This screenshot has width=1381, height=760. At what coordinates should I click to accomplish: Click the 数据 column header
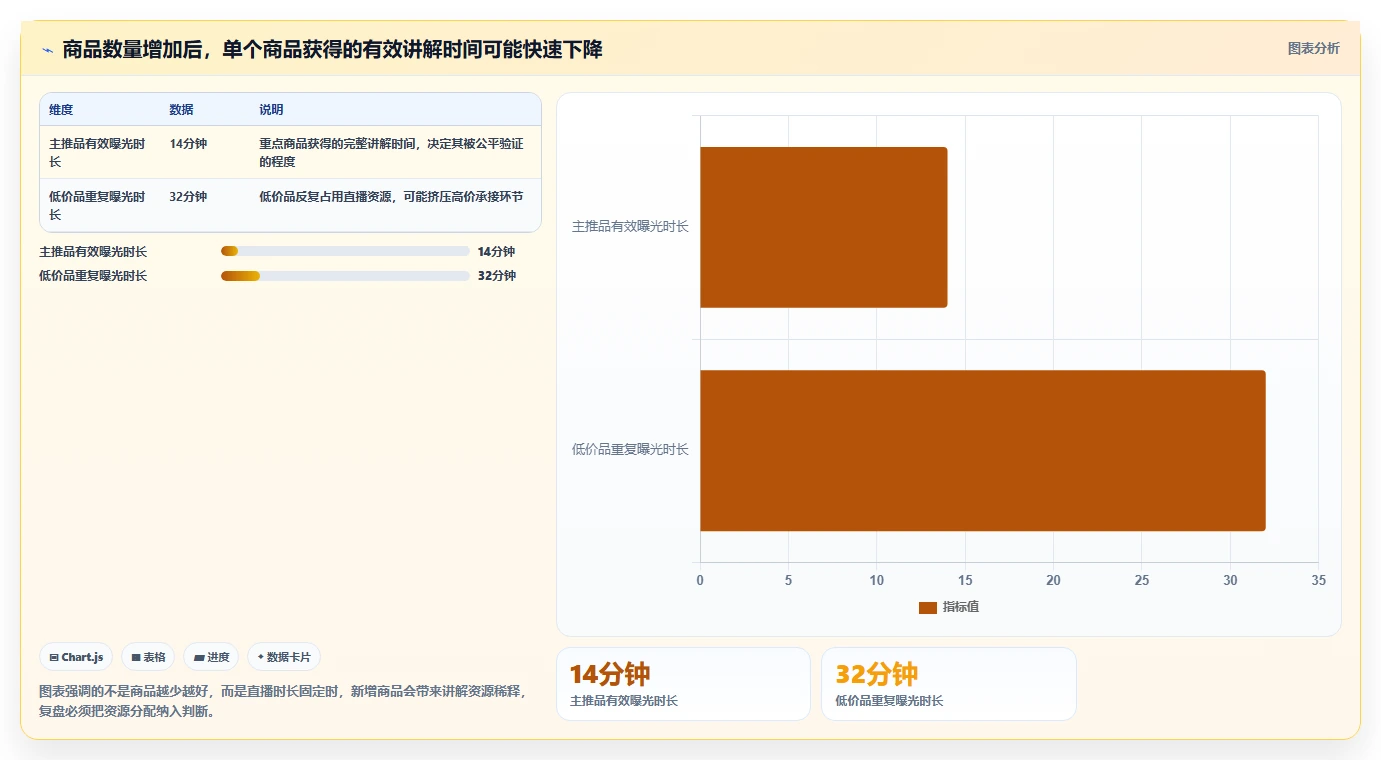coord(181,110)
